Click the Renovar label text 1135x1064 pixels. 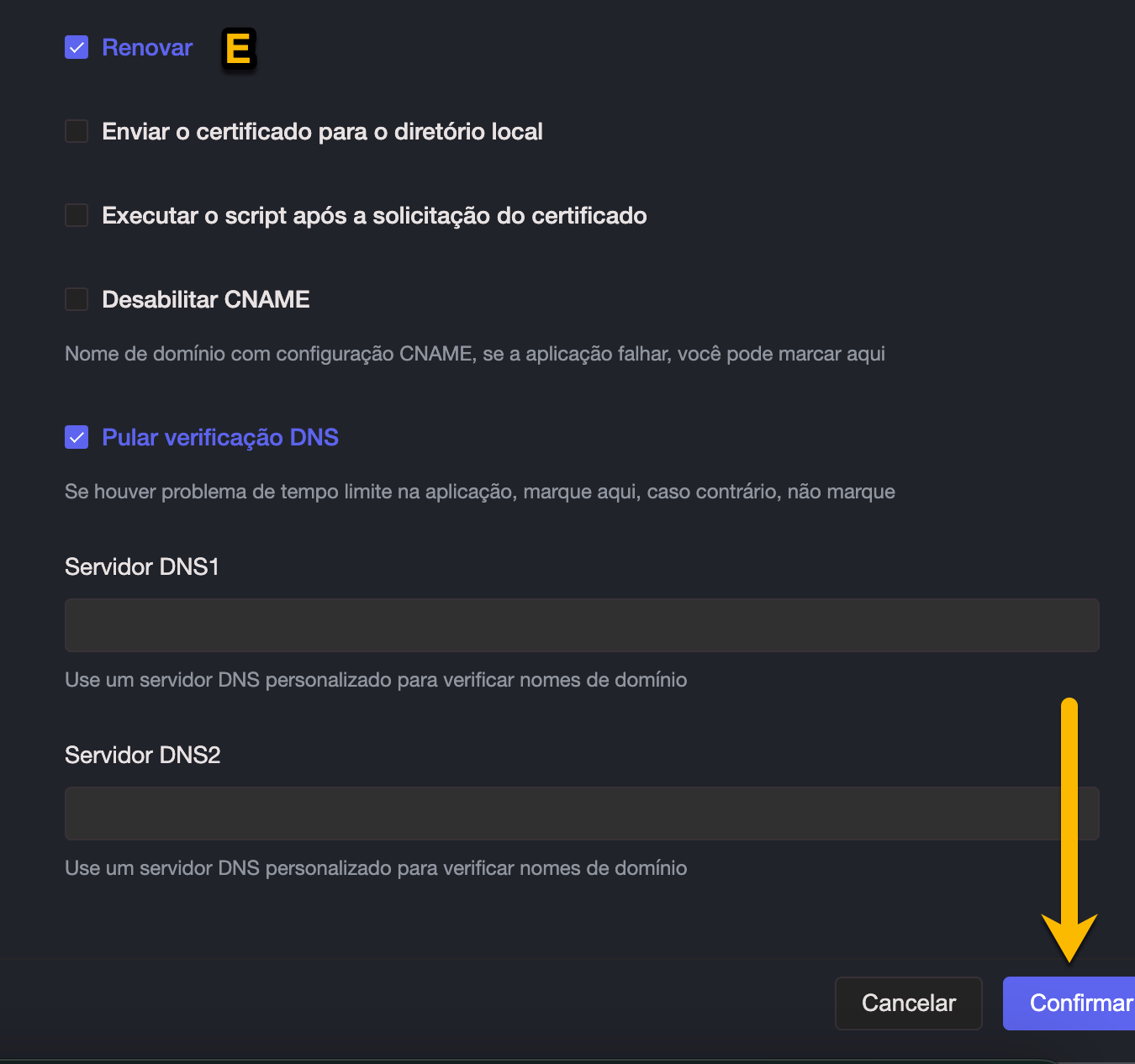[x=147, y=48]
